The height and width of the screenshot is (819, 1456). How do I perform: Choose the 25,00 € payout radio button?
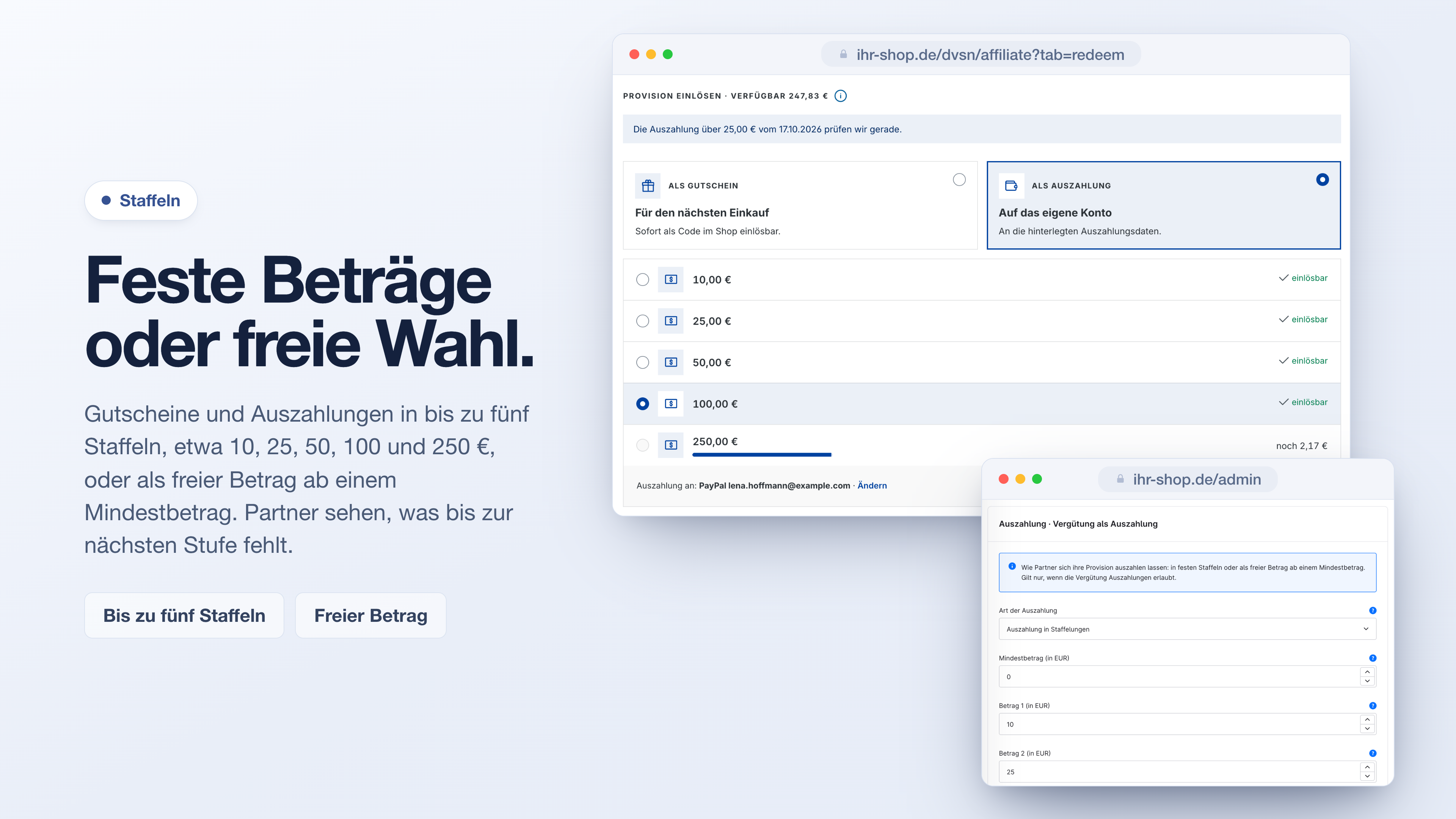[643, 321]
